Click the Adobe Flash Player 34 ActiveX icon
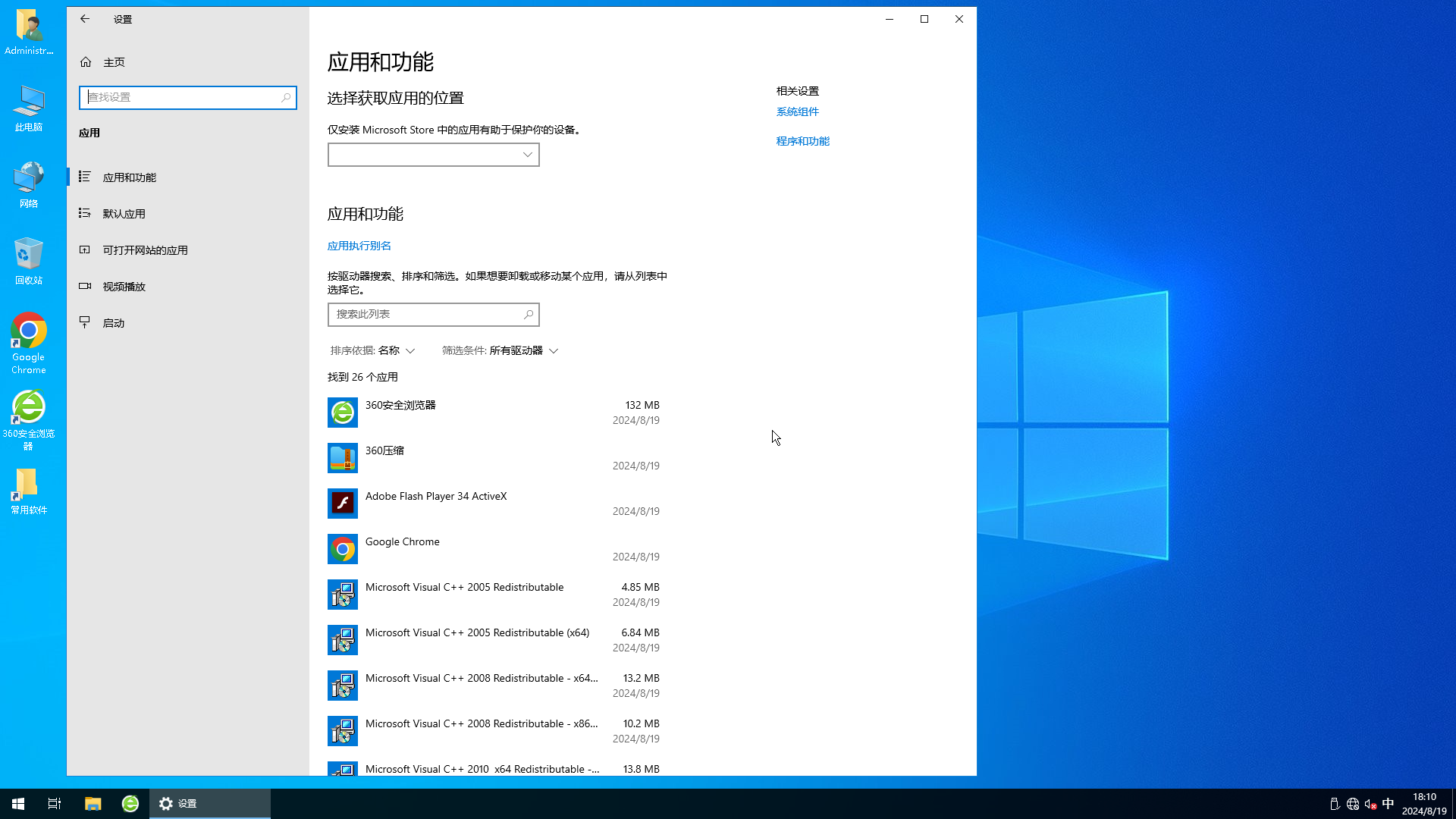This screenshot has width=1456, height=819. pyautogui.click(x=343, y=503)
